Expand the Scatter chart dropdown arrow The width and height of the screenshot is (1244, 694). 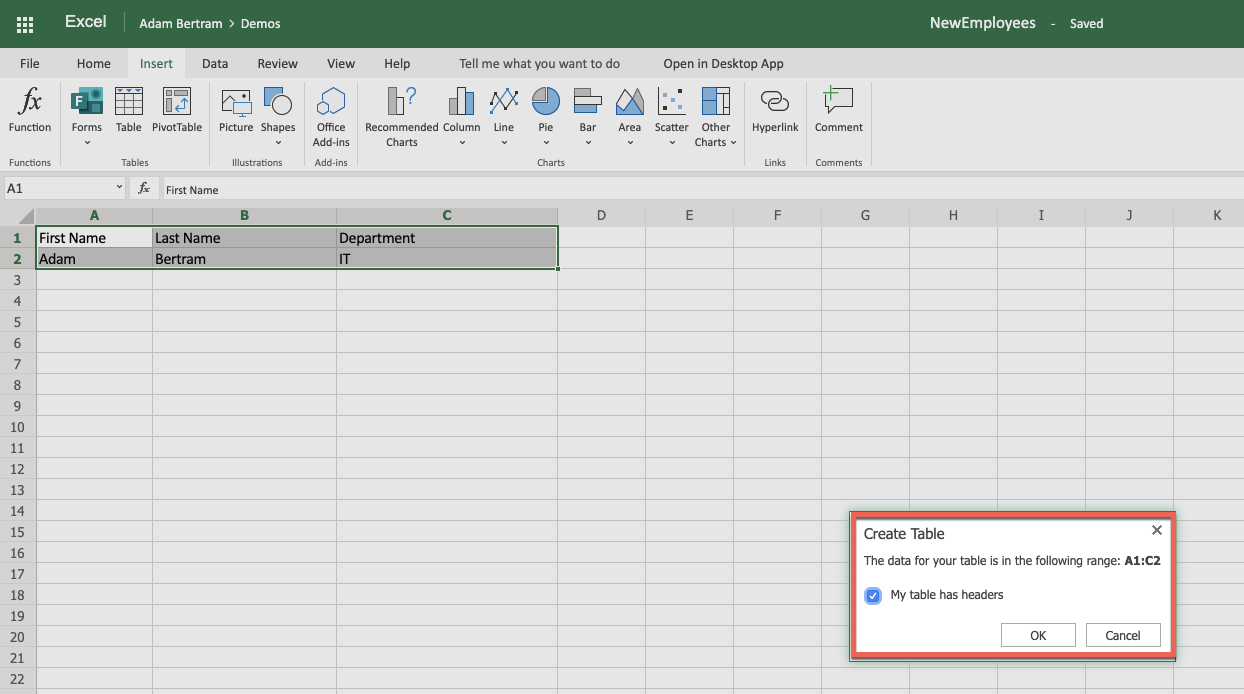tap(672, 143)
